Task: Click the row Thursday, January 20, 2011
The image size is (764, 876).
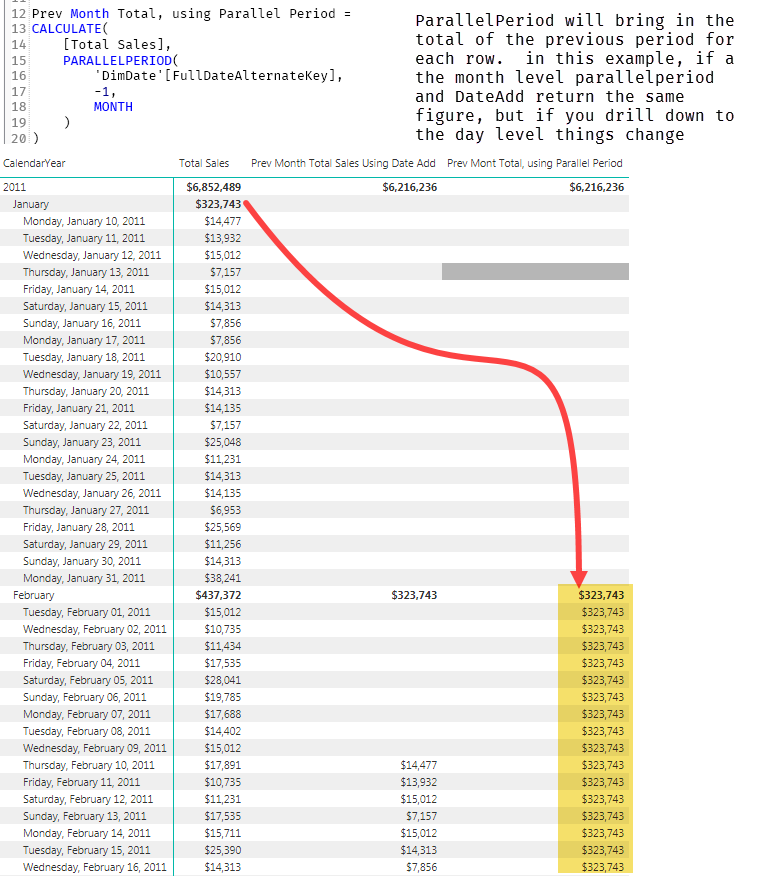Action: click(314, 391)
